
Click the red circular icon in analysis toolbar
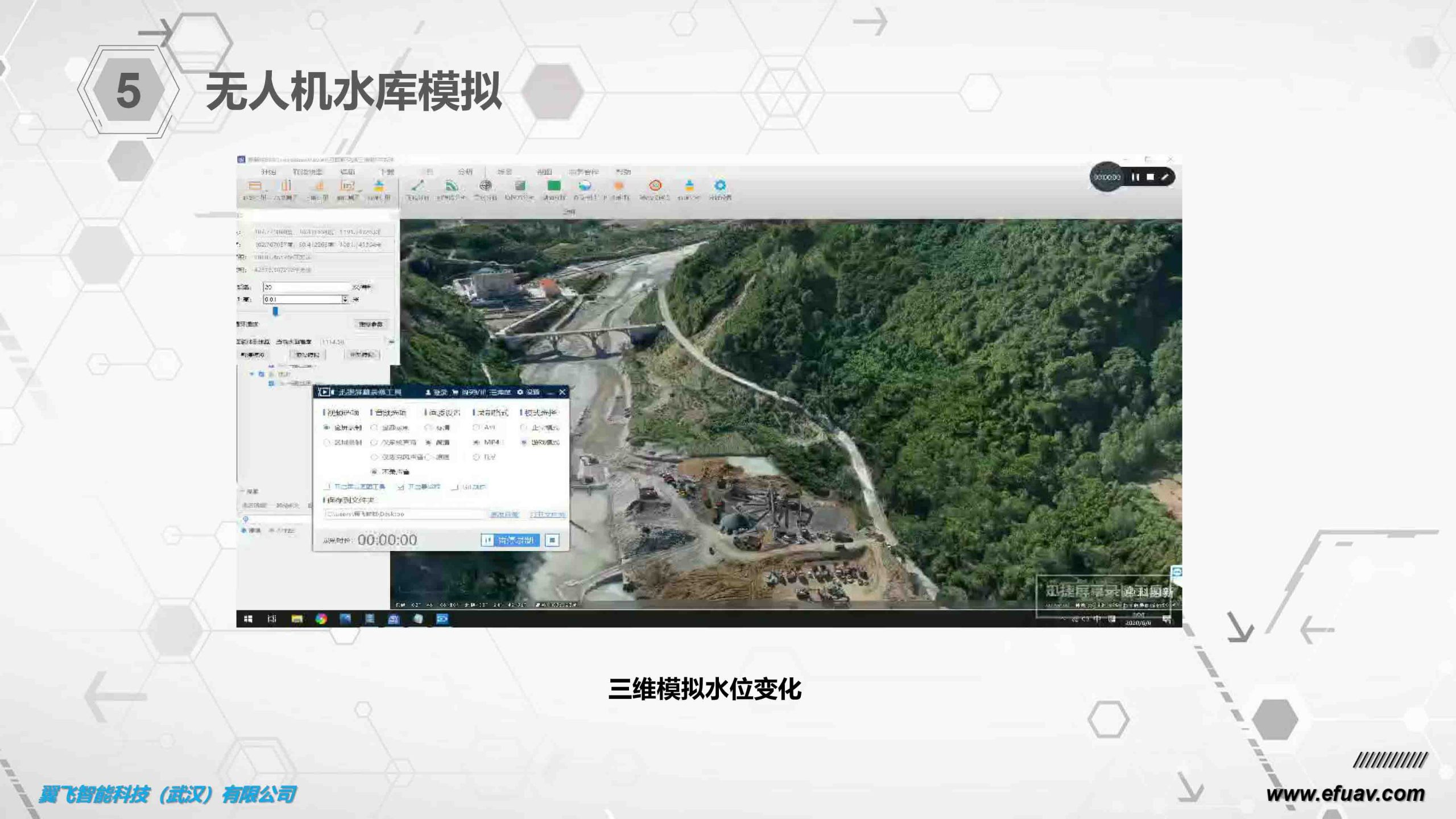pos(655,185)
